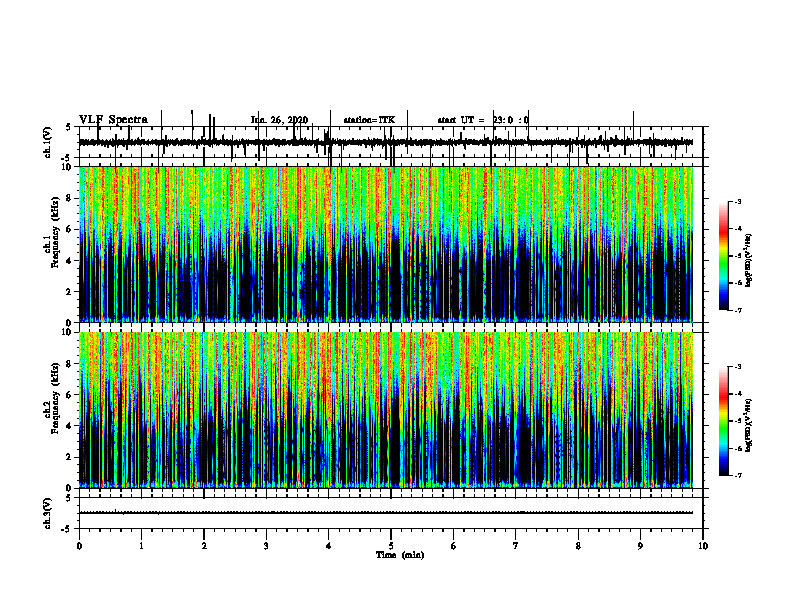
Task: Click time axis tick label "7"
Action: click(x=516, y=546)
